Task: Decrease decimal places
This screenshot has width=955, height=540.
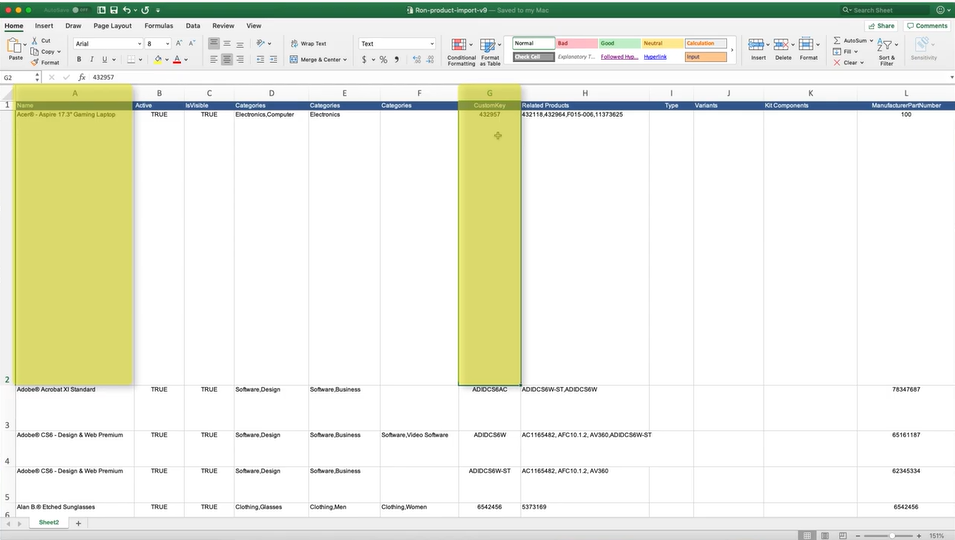Action: tap(430, 59)
